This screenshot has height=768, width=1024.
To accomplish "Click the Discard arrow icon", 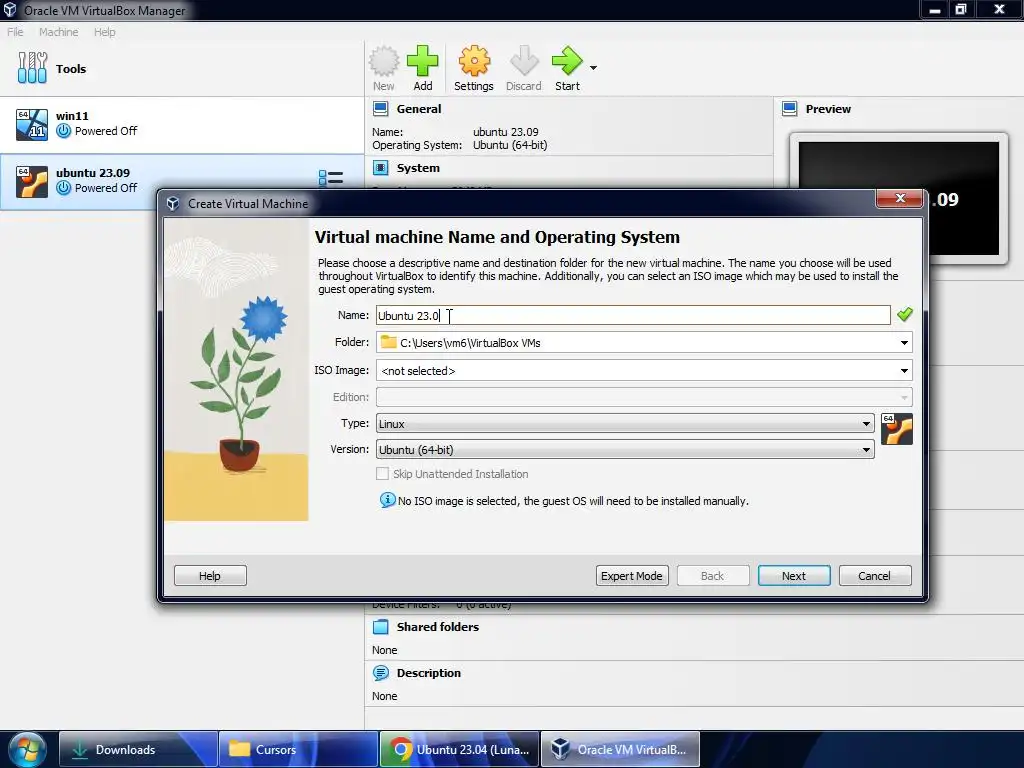I will pyautogui.click(x=524, y=61).
